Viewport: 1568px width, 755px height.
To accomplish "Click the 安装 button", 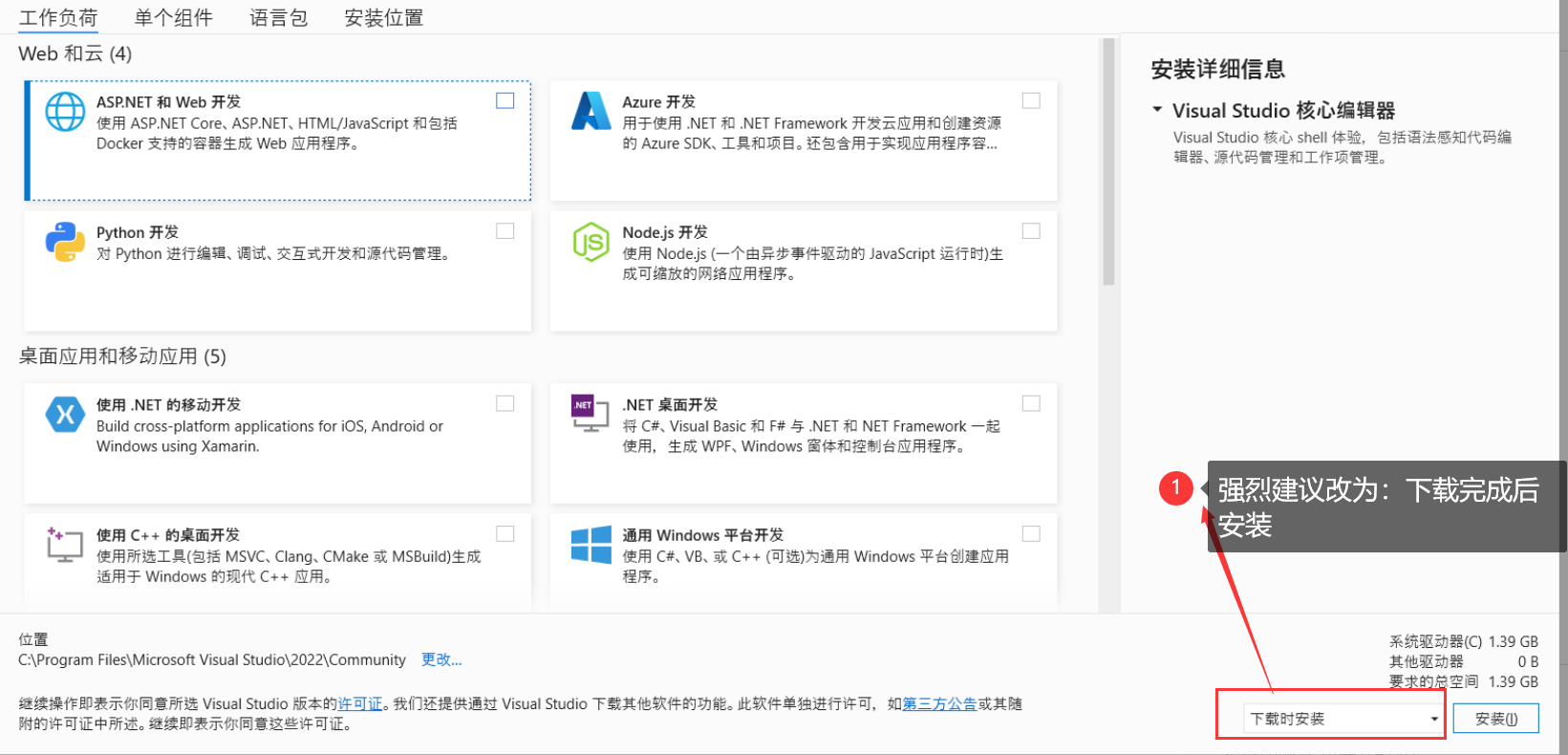I will pyautogui.click(x=1495, y=719).
